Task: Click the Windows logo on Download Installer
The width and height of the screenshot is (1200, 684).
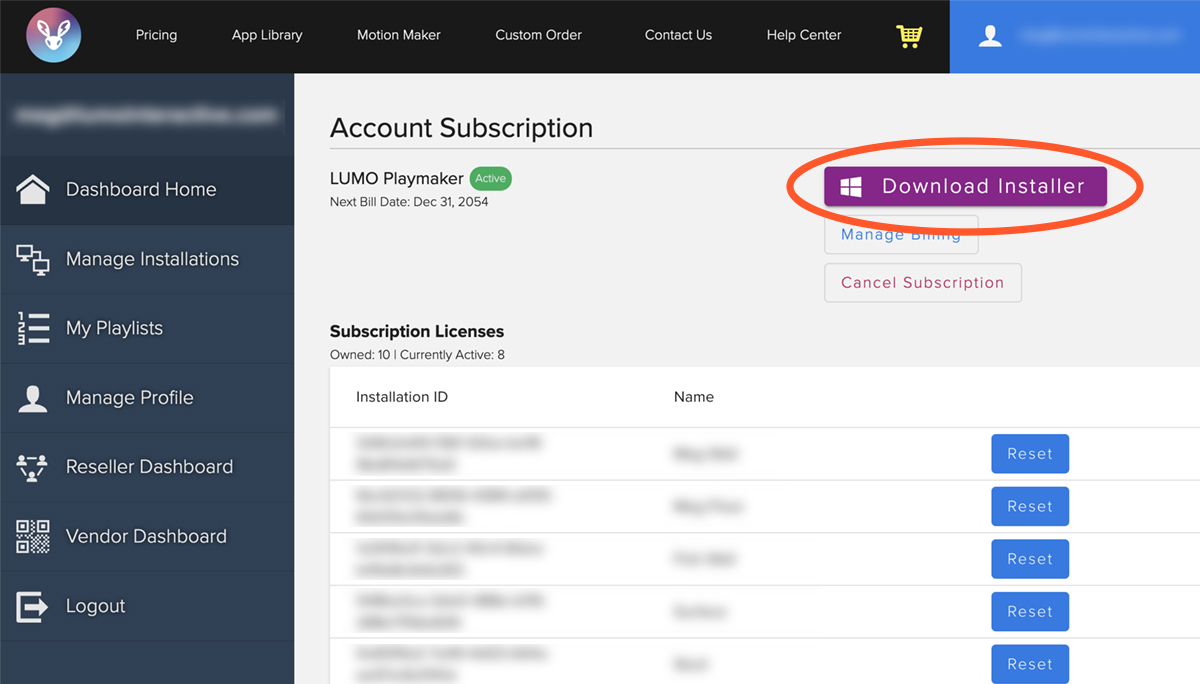Action: click(x=851, y=187)
